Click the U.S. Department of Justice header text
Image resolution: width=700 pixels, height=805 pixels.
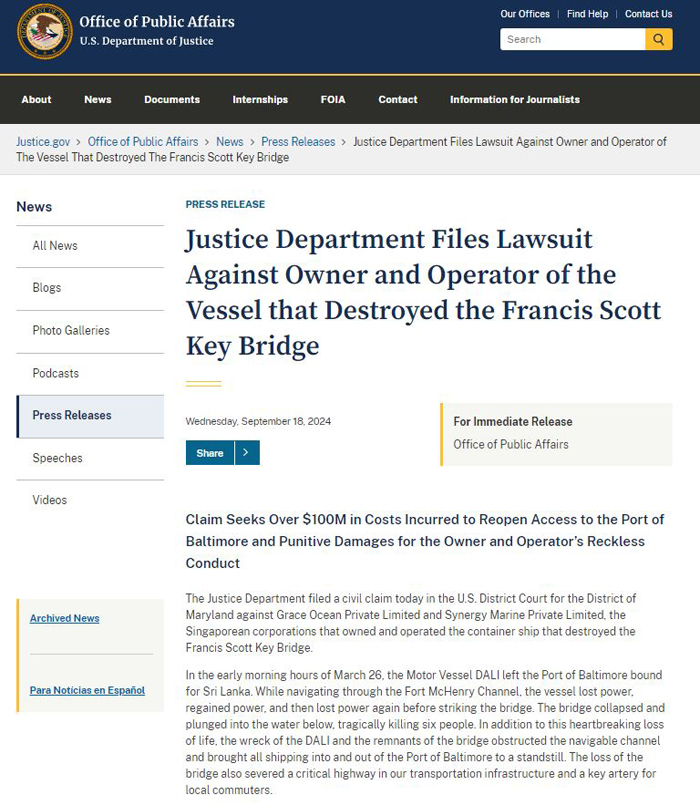[146, 41]
